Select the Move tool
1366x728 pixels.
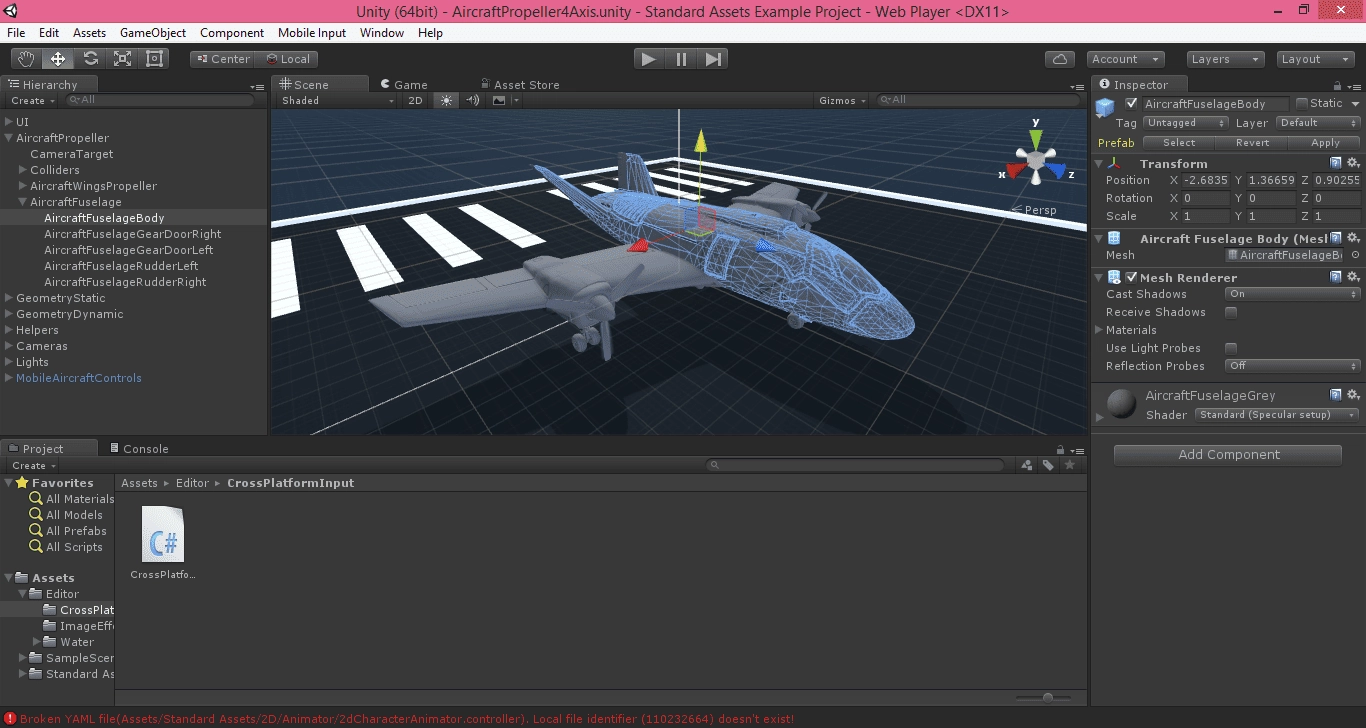coord(59,59)
